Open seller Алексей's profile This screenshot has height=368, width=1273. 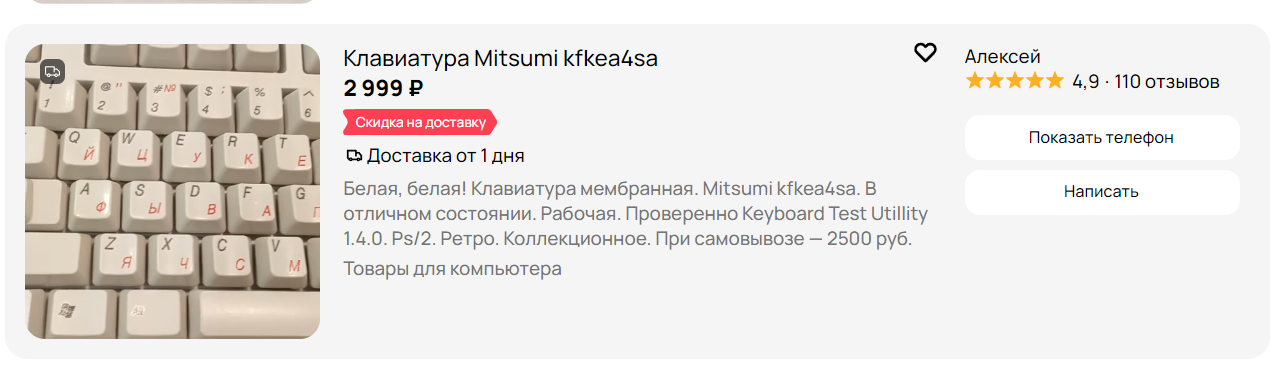pos(1002,56)
